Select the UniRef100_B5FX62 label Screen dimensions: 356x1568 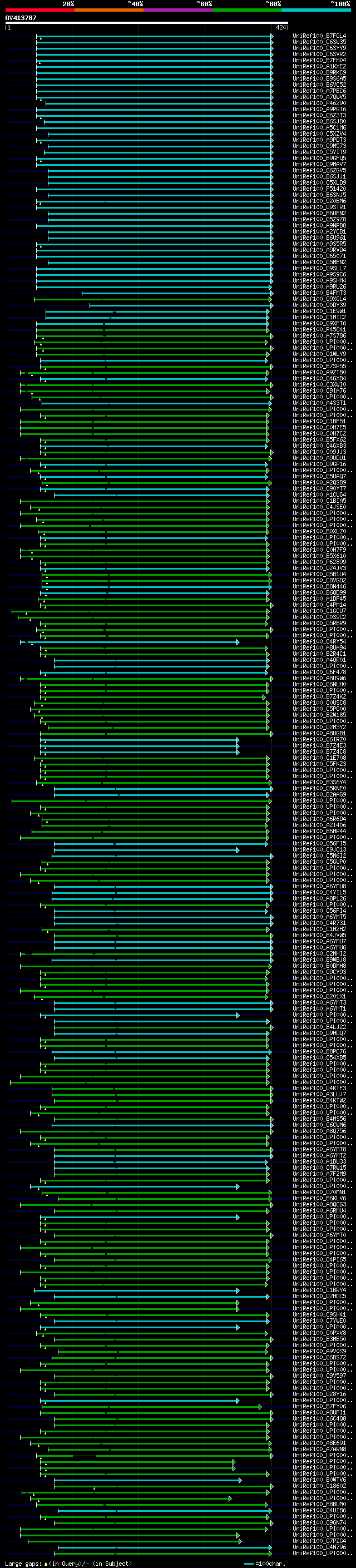pos(319,439)
